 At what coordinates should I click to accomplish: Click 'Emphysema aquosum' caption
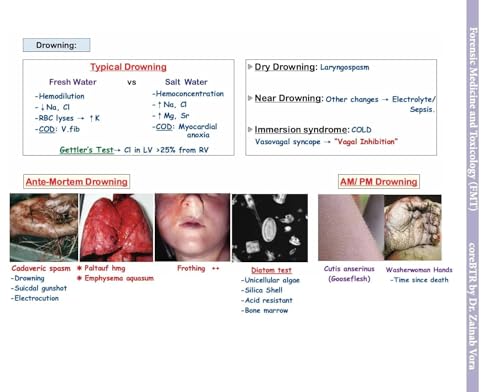(x=119, y=278)
